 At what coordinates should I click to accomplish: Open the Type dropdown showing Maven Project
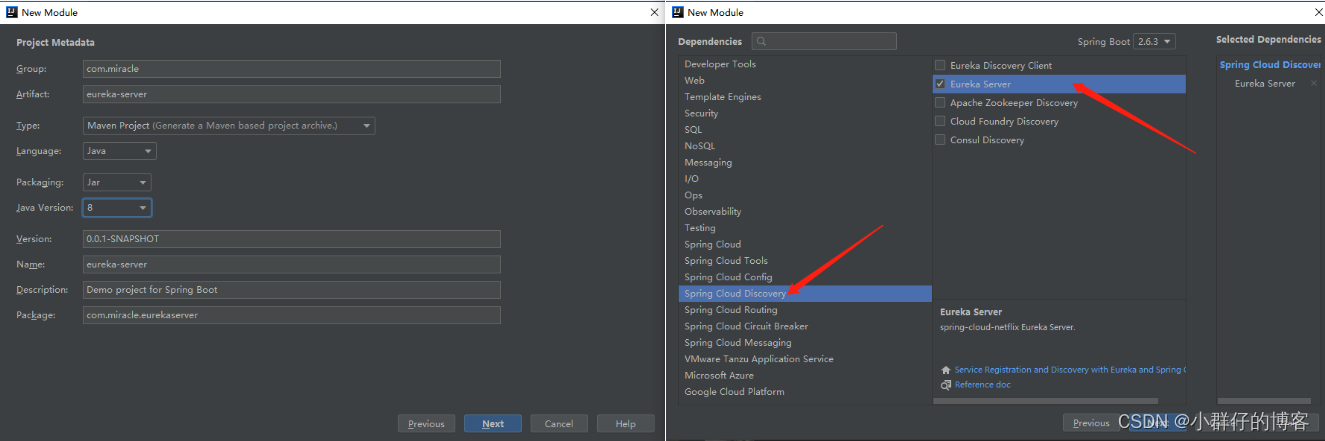pyautogui.click(x=229, y=126)
